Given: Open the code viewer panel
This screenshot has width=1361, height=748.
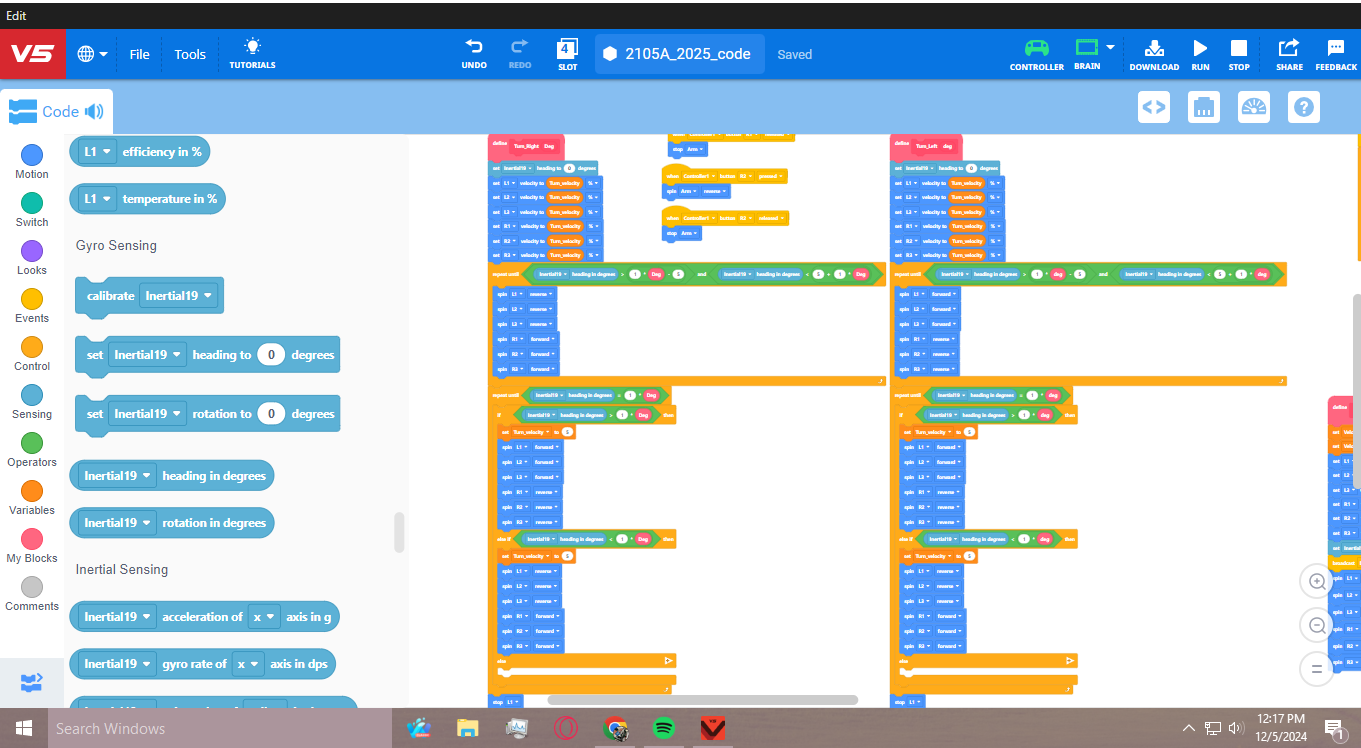Looking at the screenshot, I should pyautogui.click(x=1153, y=106).
